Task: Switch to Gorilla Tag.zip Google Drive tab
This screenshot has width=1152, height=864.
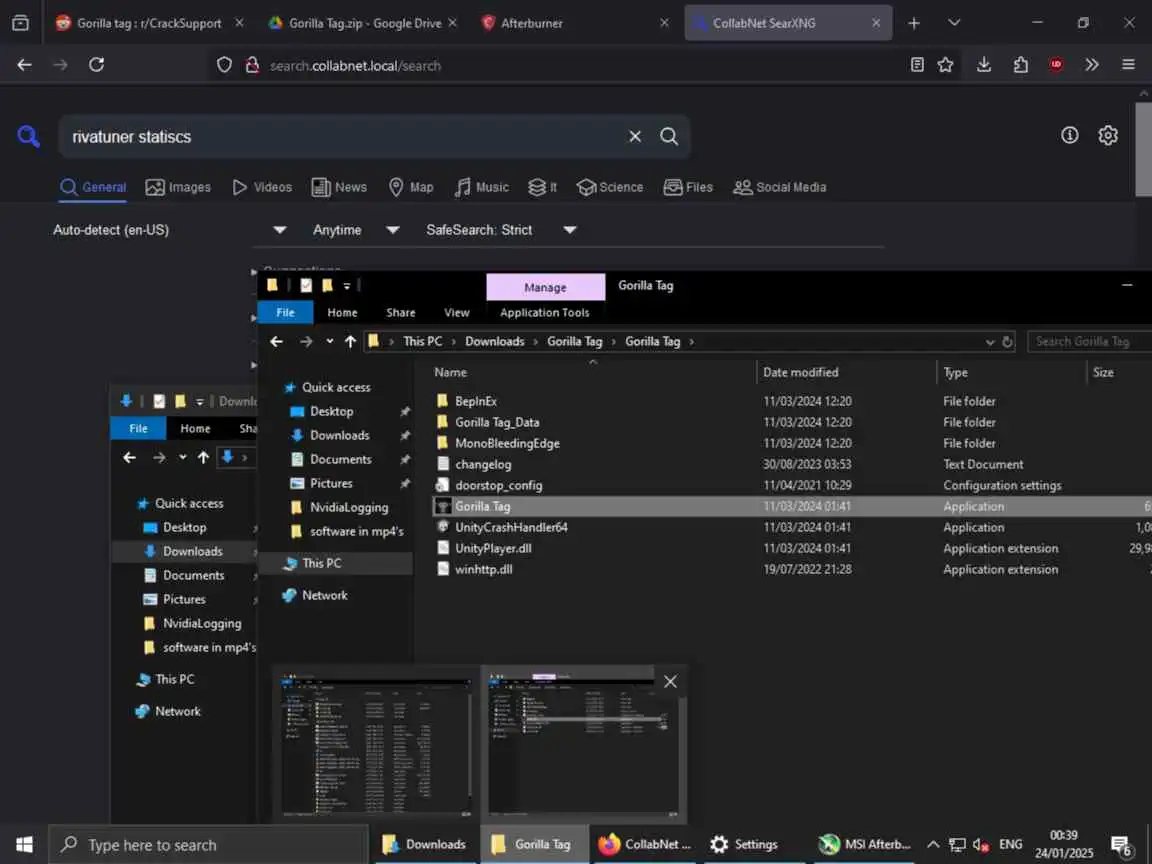Action: tap(364, 23)
